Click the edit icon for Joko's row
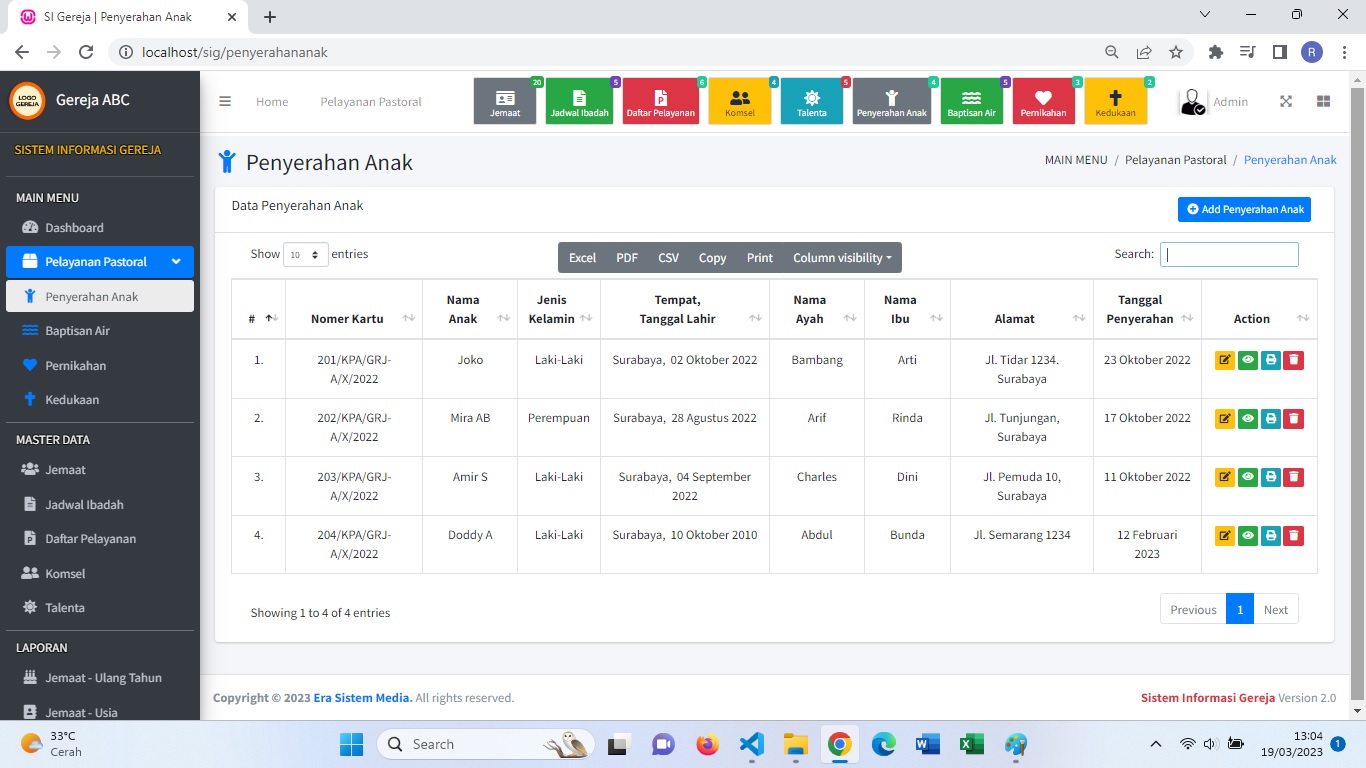Viewport: 1366px width, 768px height. pos(1225,361)
